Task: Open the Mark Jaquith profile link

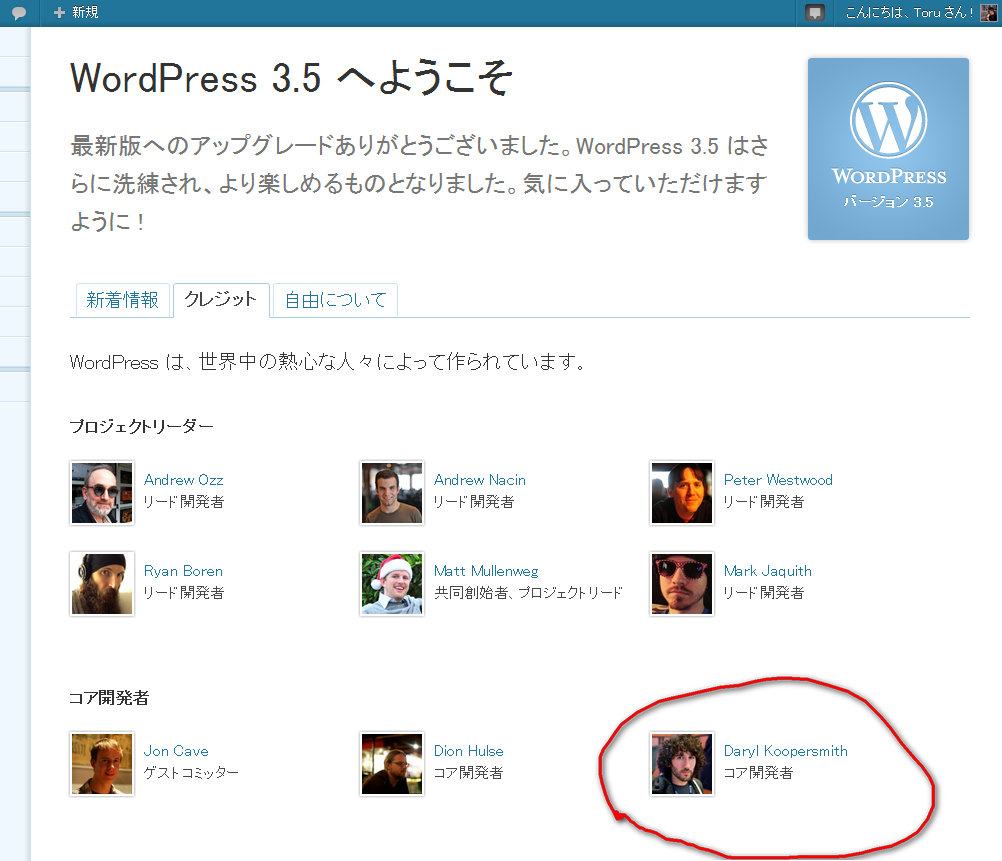Action: pos(767,571)
